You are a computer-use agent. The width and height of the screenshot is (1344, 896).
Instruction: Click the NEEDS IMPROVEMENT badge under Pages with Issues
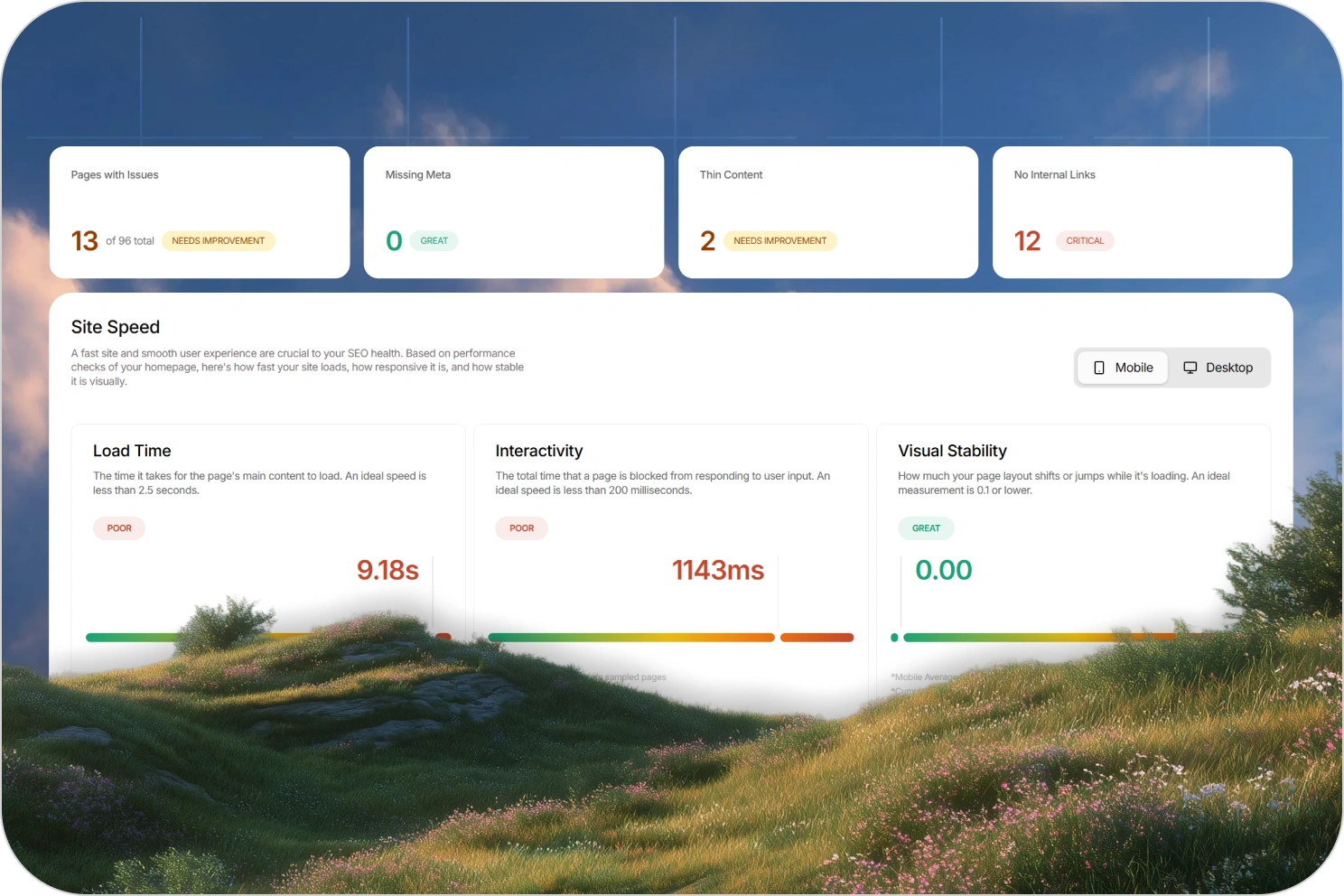(x=218, y=240)
